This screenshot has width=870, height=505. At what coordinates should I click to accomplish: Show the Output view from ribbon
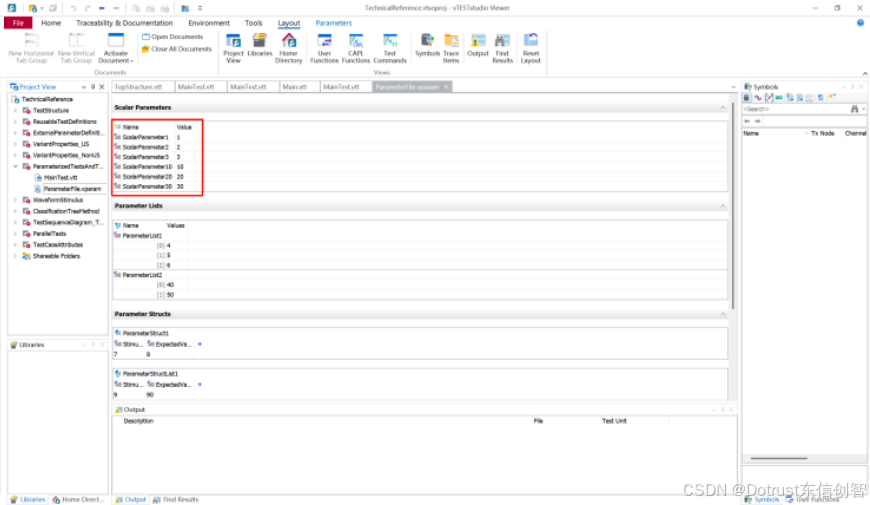(x=478, y=46)
